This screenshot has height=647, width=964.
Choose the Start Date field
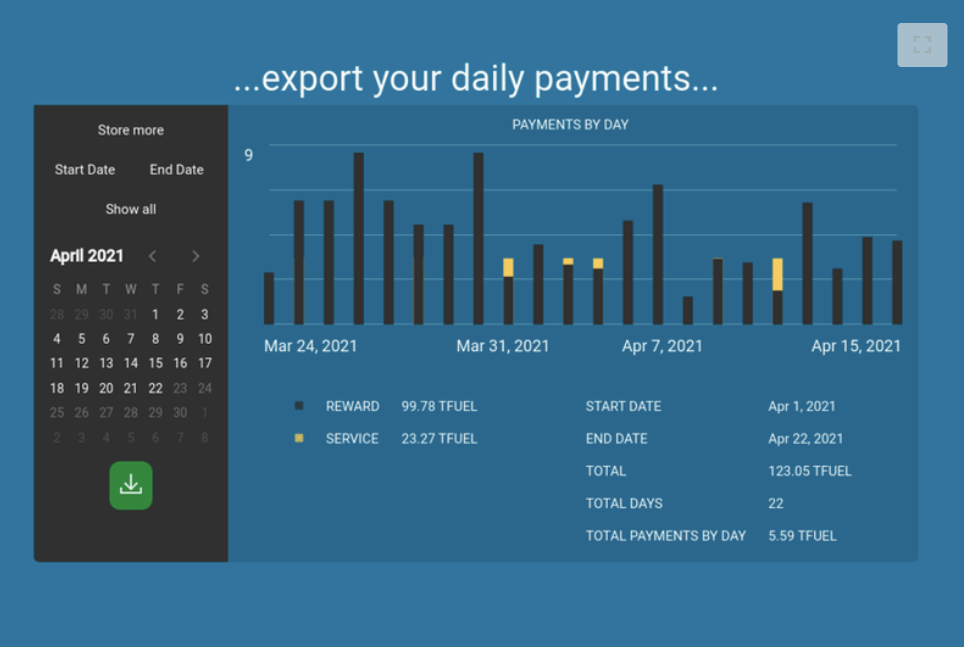[x=85, y=170]
